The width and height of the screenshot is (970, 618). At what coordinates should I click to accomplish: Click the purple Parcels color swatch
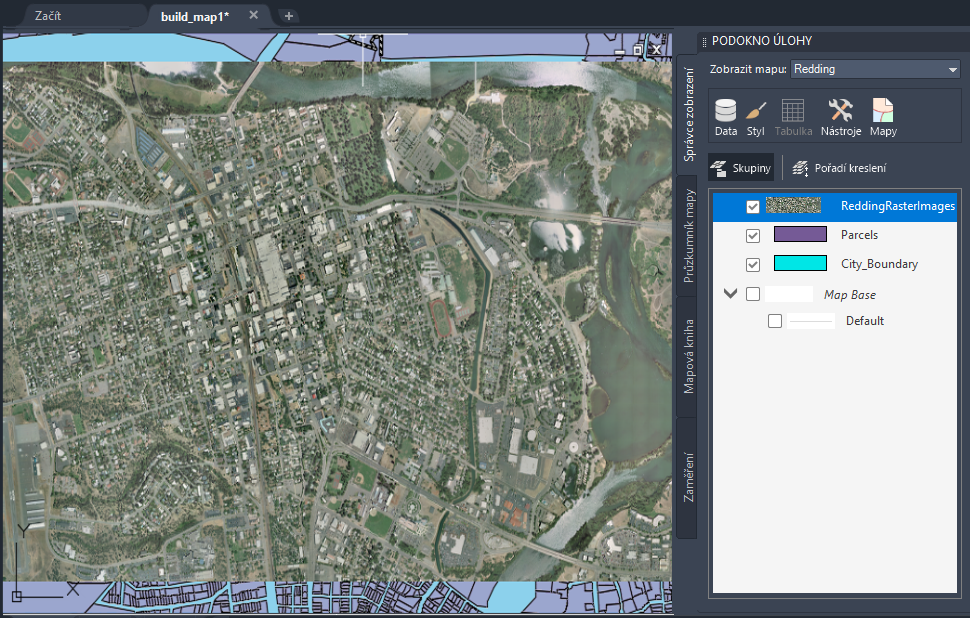click(800, 234)
